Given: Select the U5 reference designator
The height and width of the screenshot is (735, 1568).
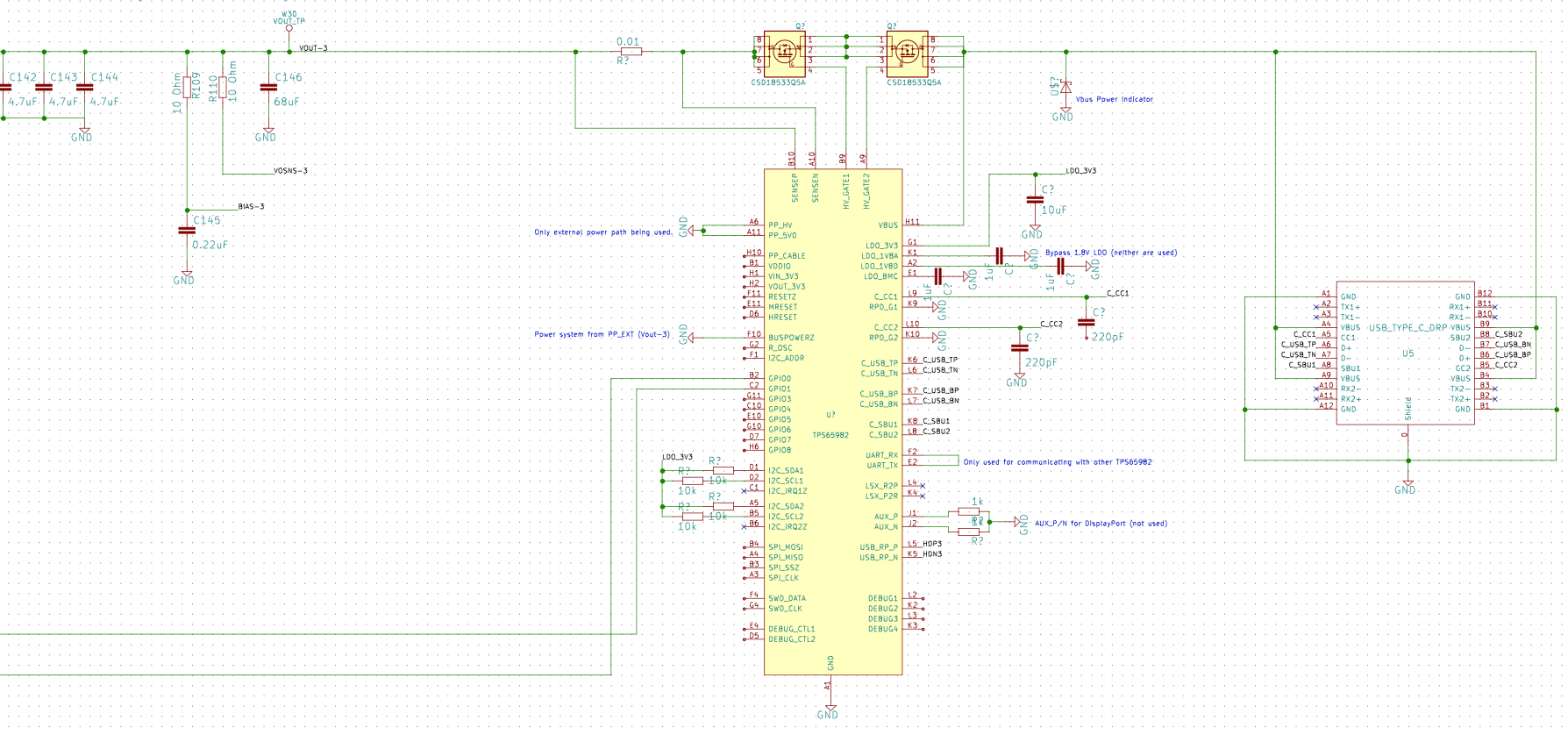Looking at the screenshot, I should [x=1408, y=353].
